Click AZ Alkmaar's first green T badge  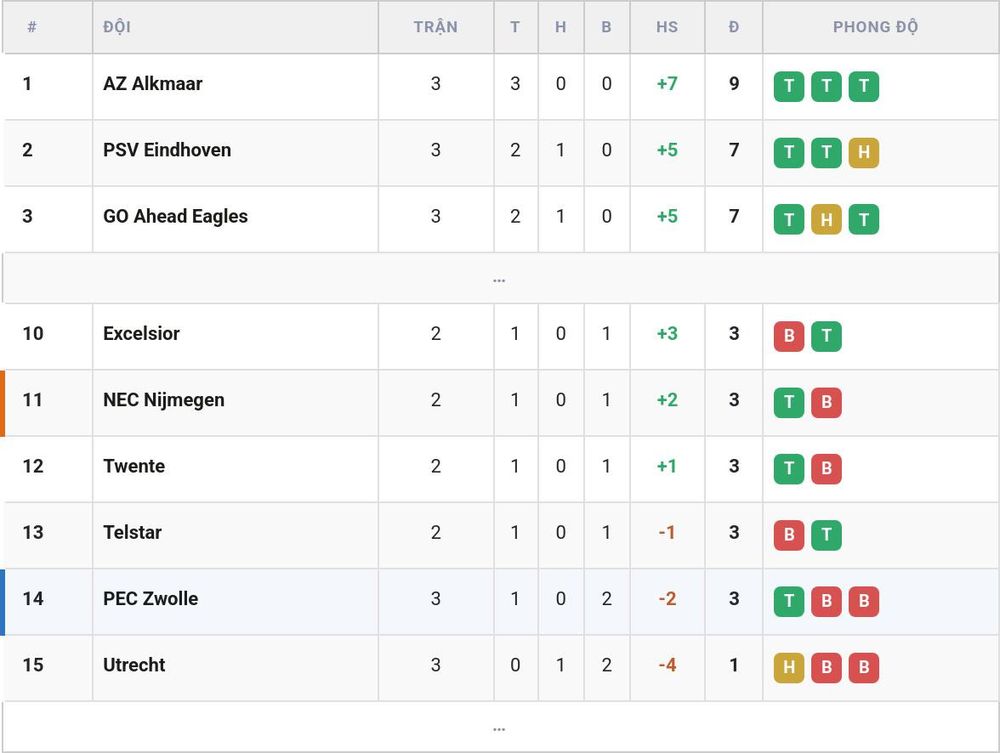[x=789, y=86]
